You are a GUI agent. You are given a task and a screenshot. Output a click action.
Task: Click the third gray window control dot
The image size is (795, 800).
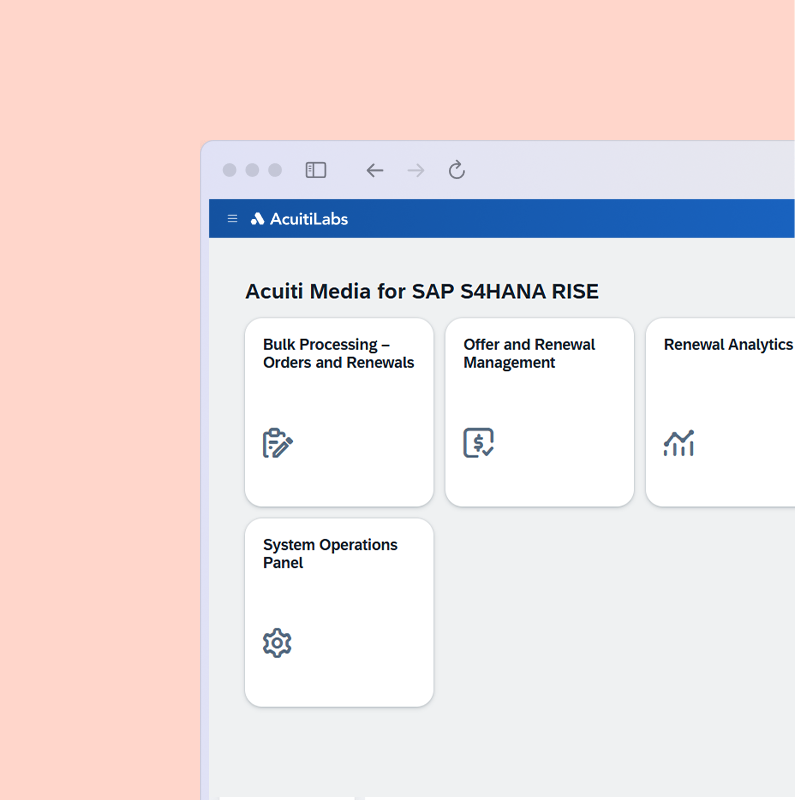(275, 170)
